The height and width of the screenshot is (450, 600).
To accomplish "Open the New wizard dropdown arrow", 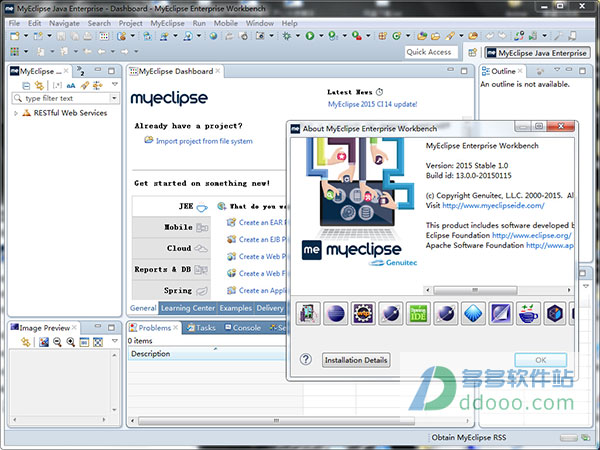I will point(26,36).
